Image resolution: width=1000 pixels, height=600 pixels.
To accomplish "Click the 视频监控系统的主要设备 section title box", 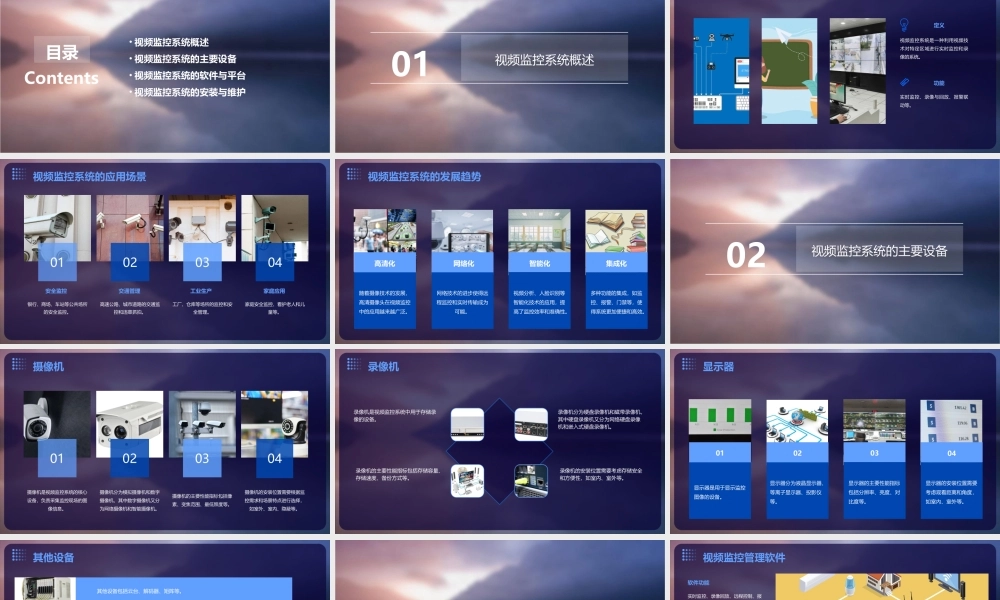I will (879, 251).
